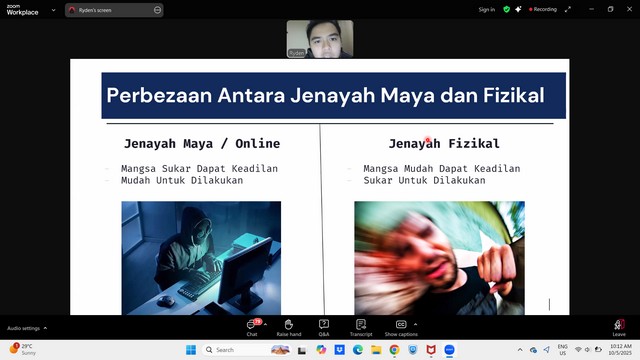Open the AI Companion sparkle icon
Viewport: 640px width, 360px height.
[x=518, y=9]
